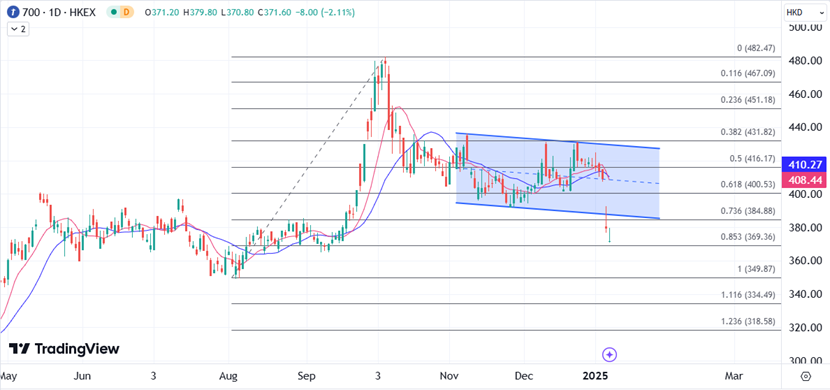Click the Nov label on time axis

[x=449, y=376]
